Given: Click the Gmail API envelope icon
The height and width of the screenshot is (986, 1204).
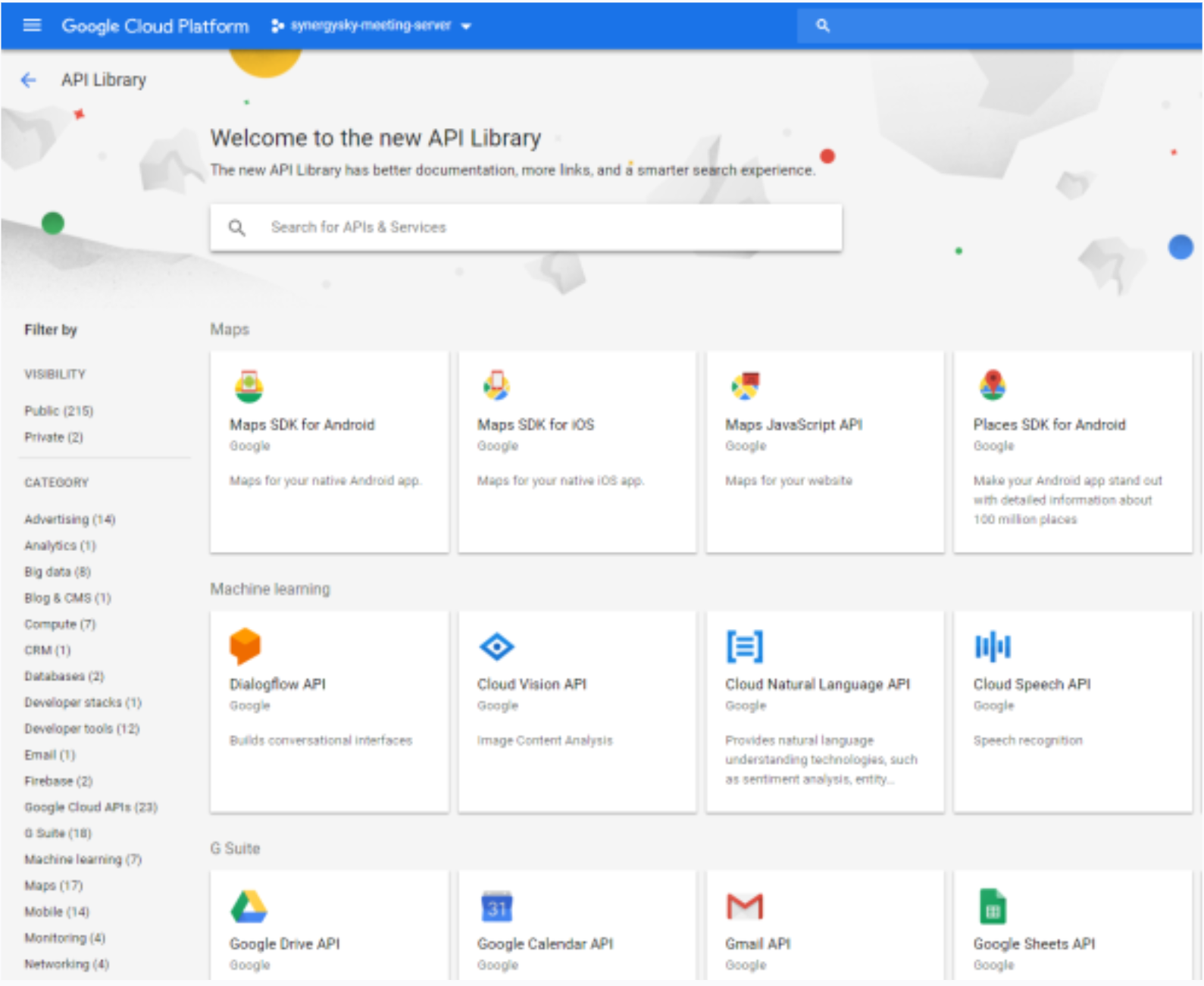Looking at the screenshot, I should pos(745,906).
